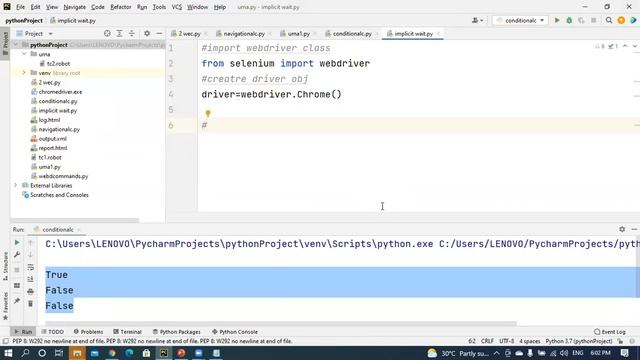This screenshot has width=640, height=360.
Task: Go to previous highlighted error arrow
Action: coord(625,47)
